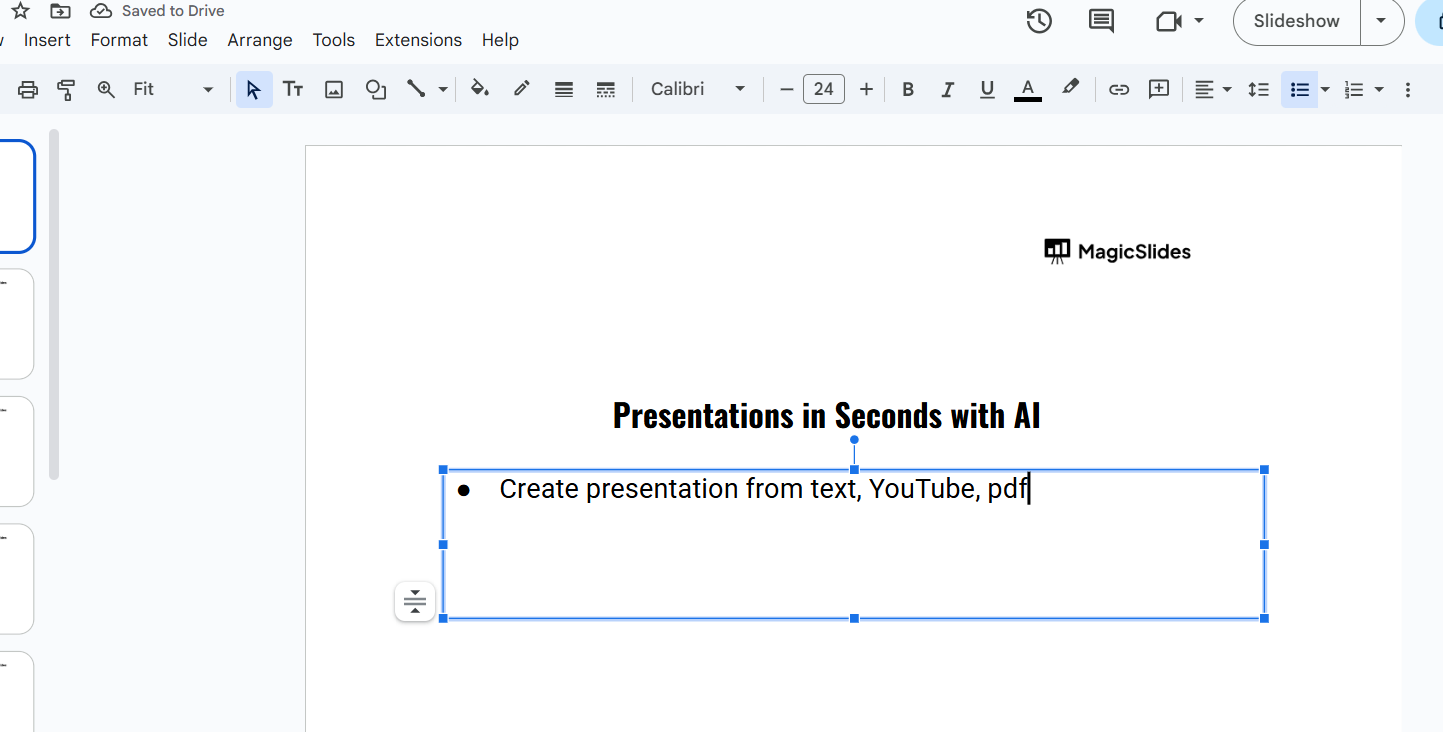Toggle the bulleted list button

point(1299,89)
